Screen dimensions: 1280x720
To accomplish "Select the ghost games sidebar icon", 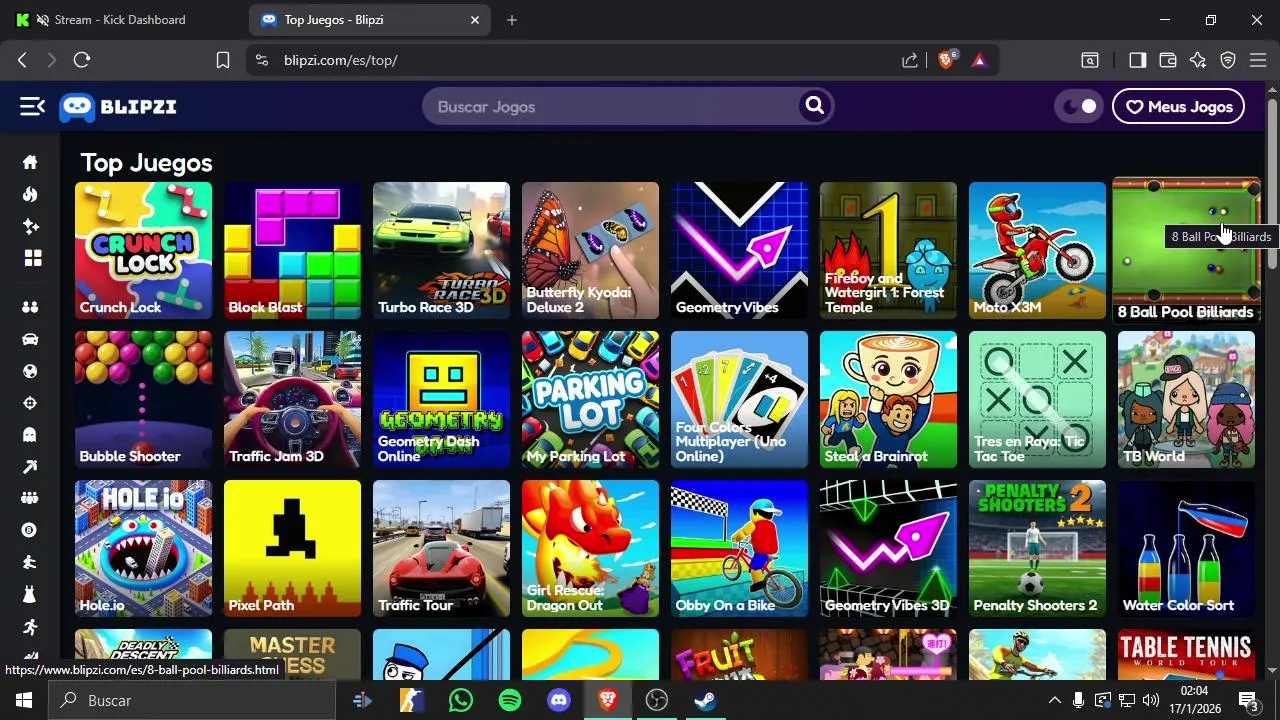I will (30, 435).
